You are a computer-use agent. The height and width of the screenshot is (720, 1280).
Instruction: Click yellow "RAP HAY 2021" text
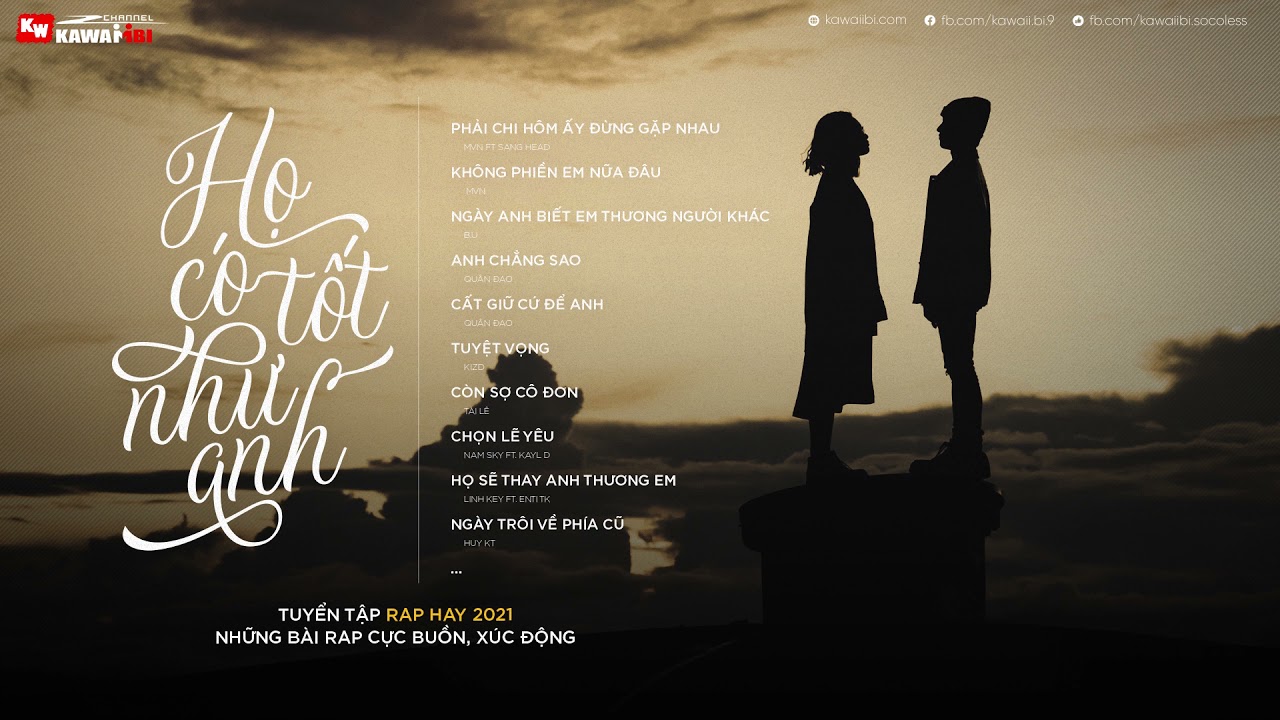point(449,614)
